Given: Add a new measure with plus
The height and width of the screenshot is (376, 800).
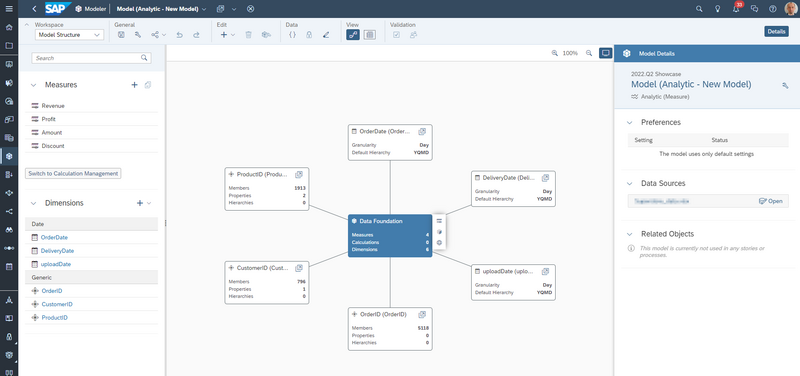Looking at the screenshot, I should pyautogui.click(x=135, y=85).
